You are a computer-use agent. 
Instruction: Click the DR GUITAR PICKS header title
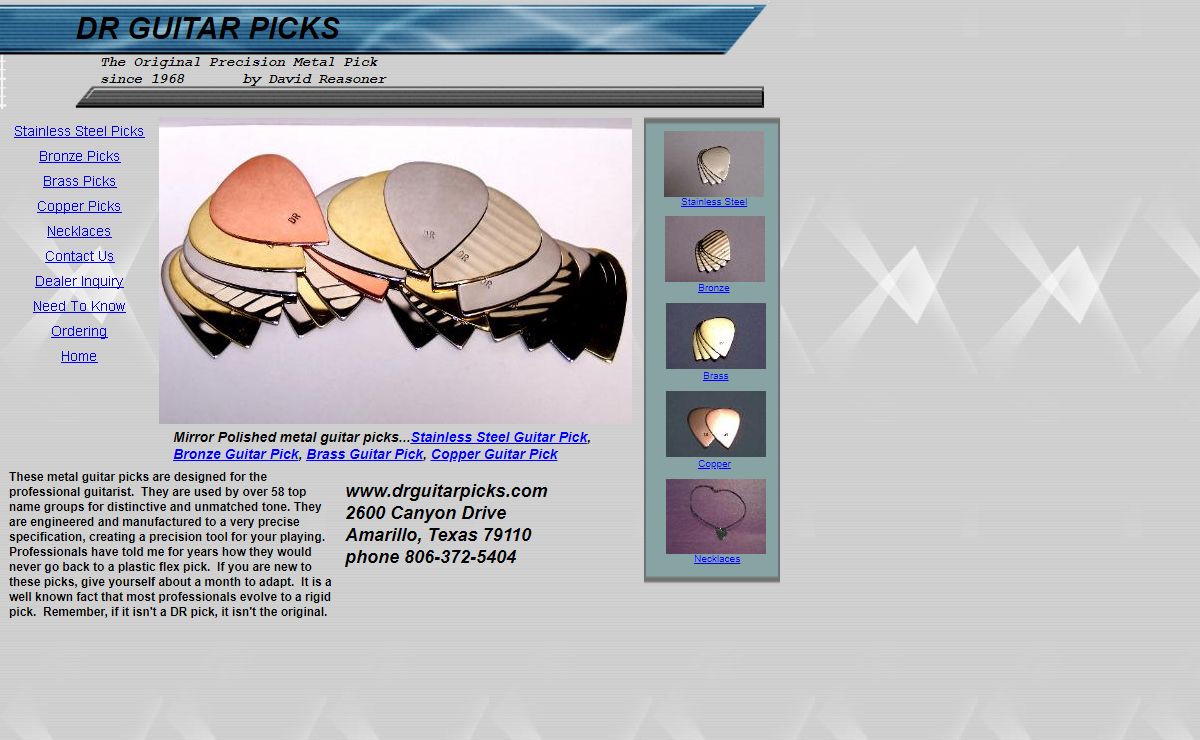tap(208, 29)
